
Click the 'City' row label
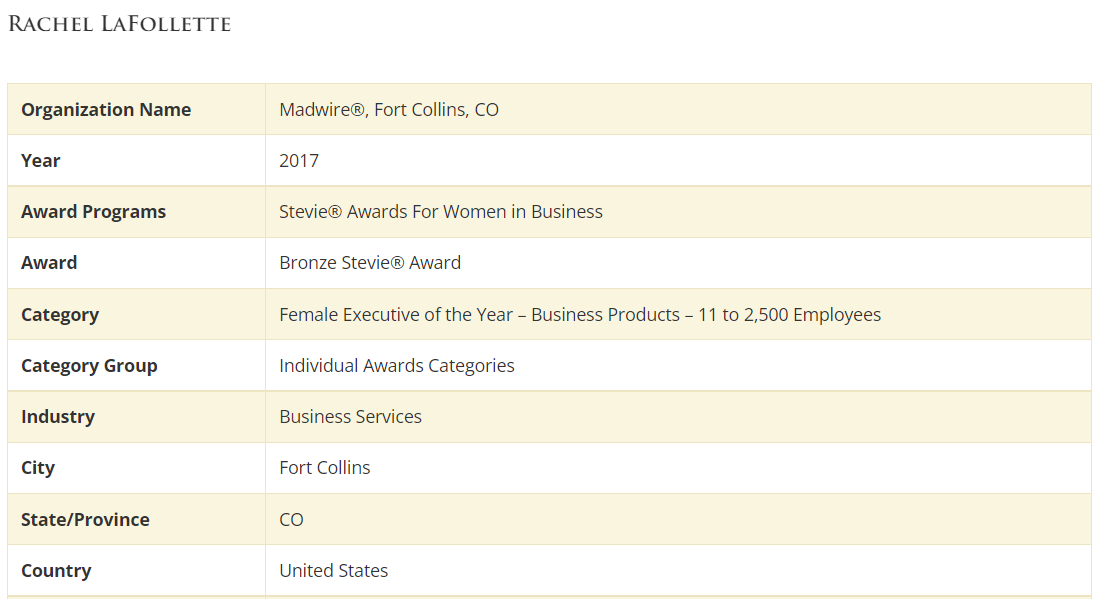pos(38,468)
